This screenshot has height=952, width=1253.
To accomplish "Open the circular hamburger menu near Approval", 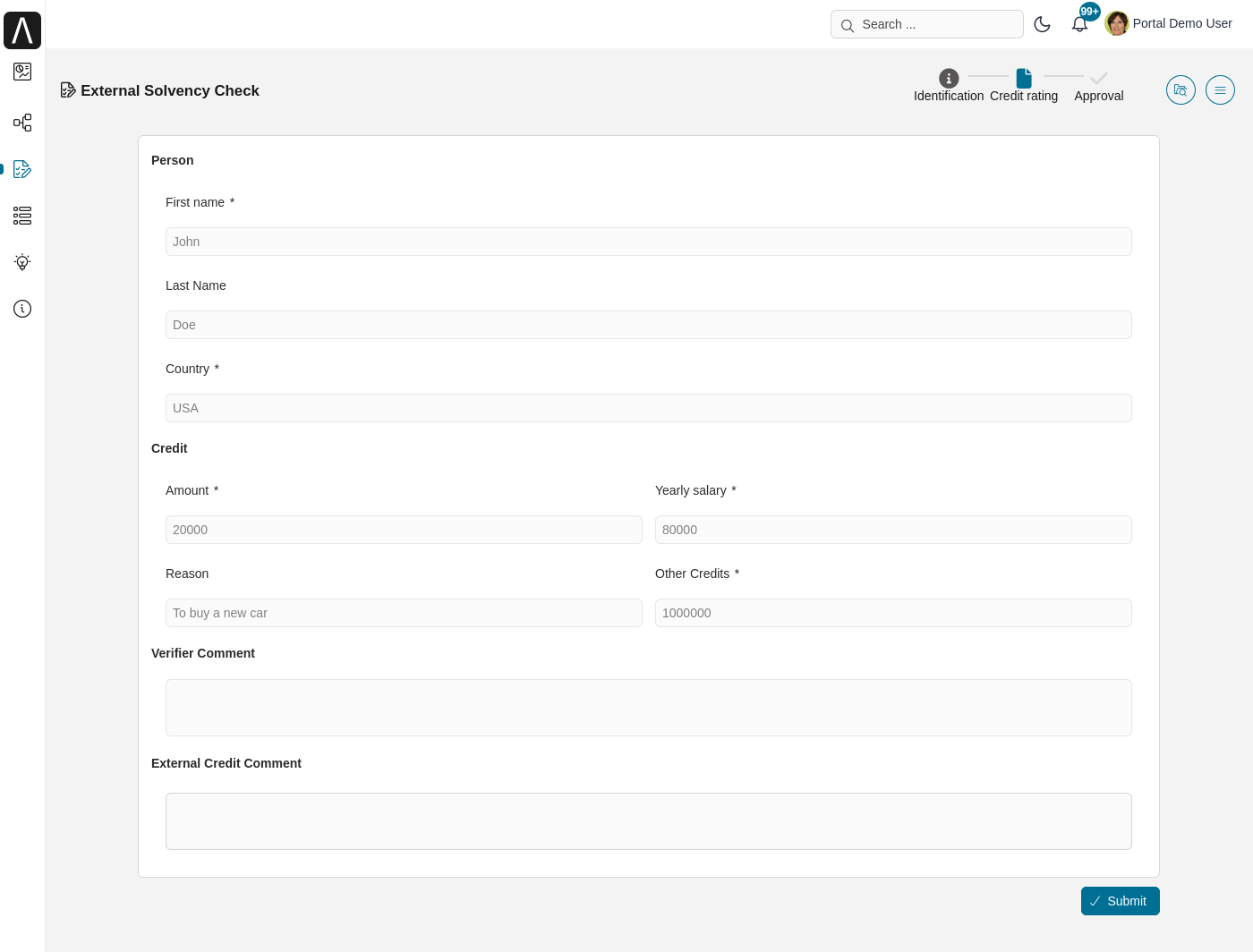I will (x=1220, y=89).
